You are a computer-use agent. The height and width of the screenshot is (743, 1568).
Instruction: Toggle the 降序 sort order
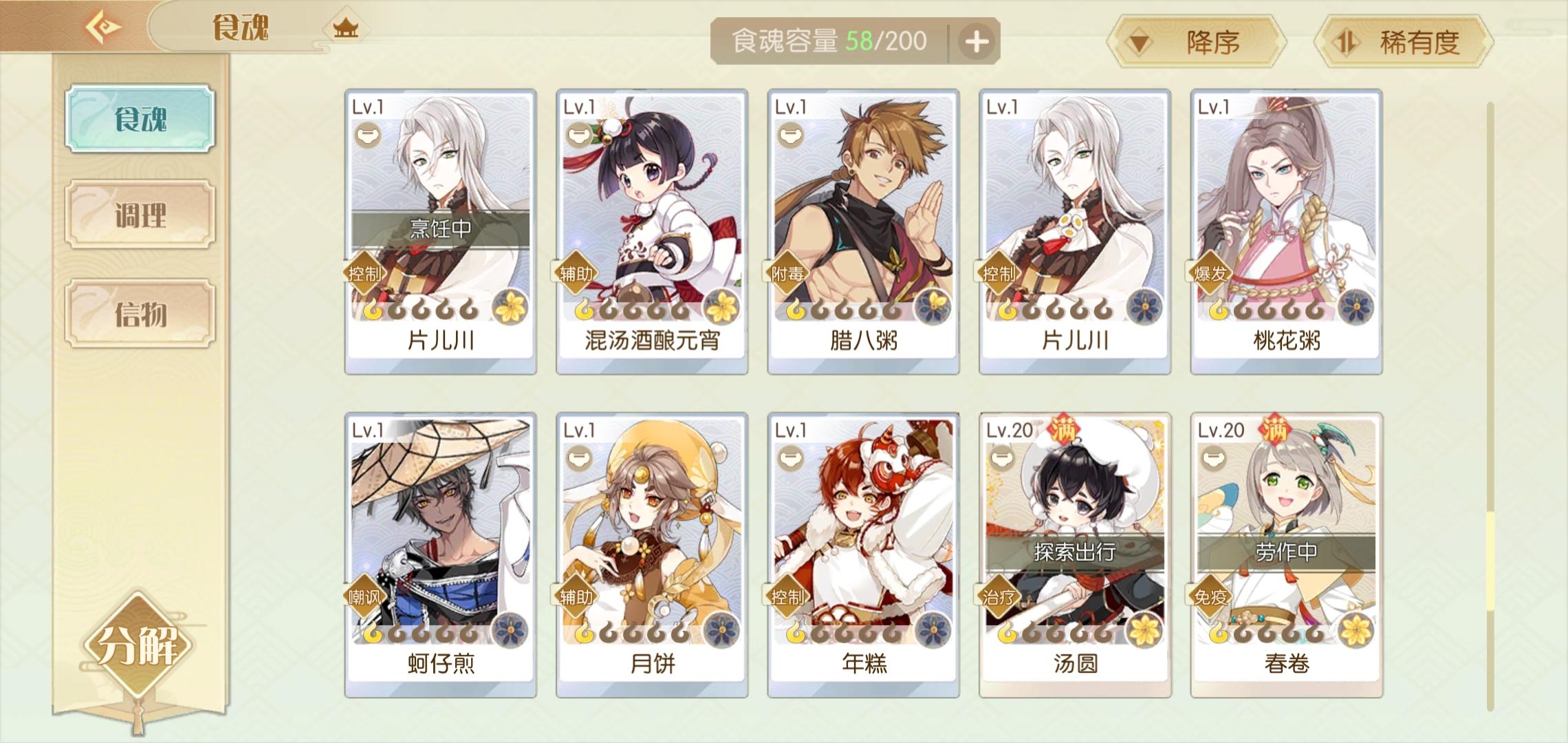click(x=1196, y=42)
